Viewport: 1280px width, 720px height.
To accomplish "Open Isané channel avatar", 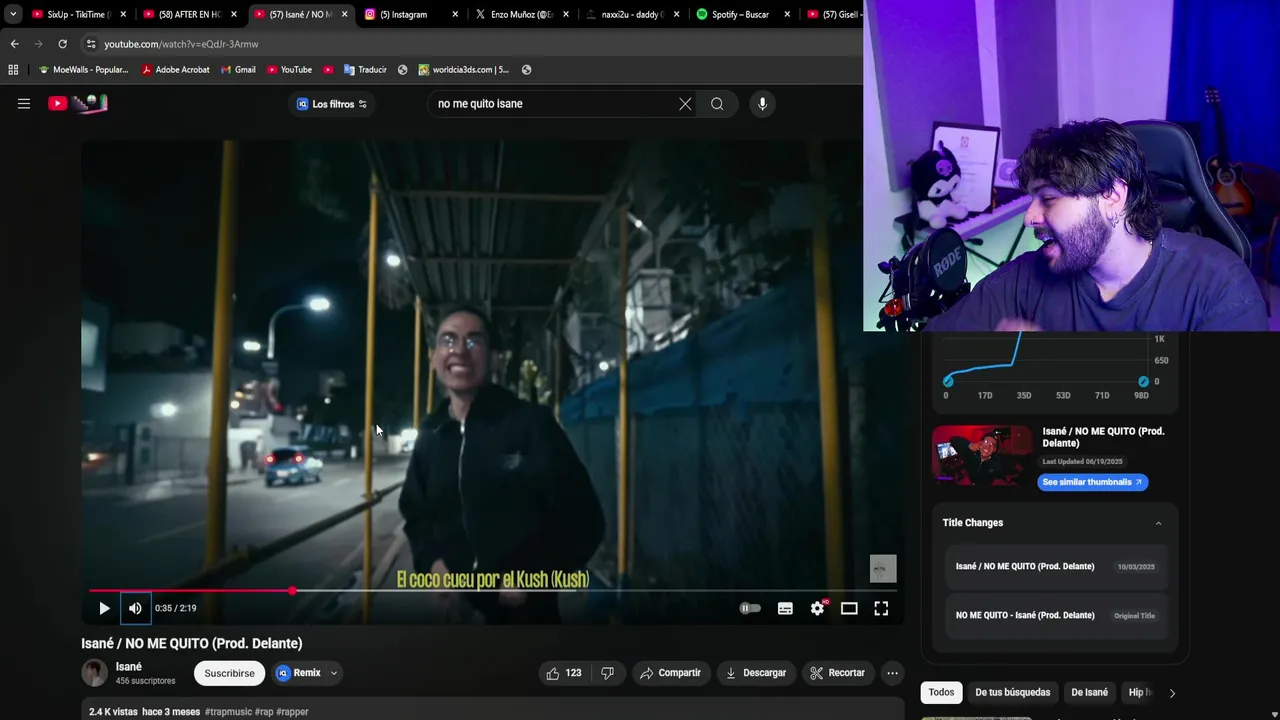I will (x=94, y=673).
